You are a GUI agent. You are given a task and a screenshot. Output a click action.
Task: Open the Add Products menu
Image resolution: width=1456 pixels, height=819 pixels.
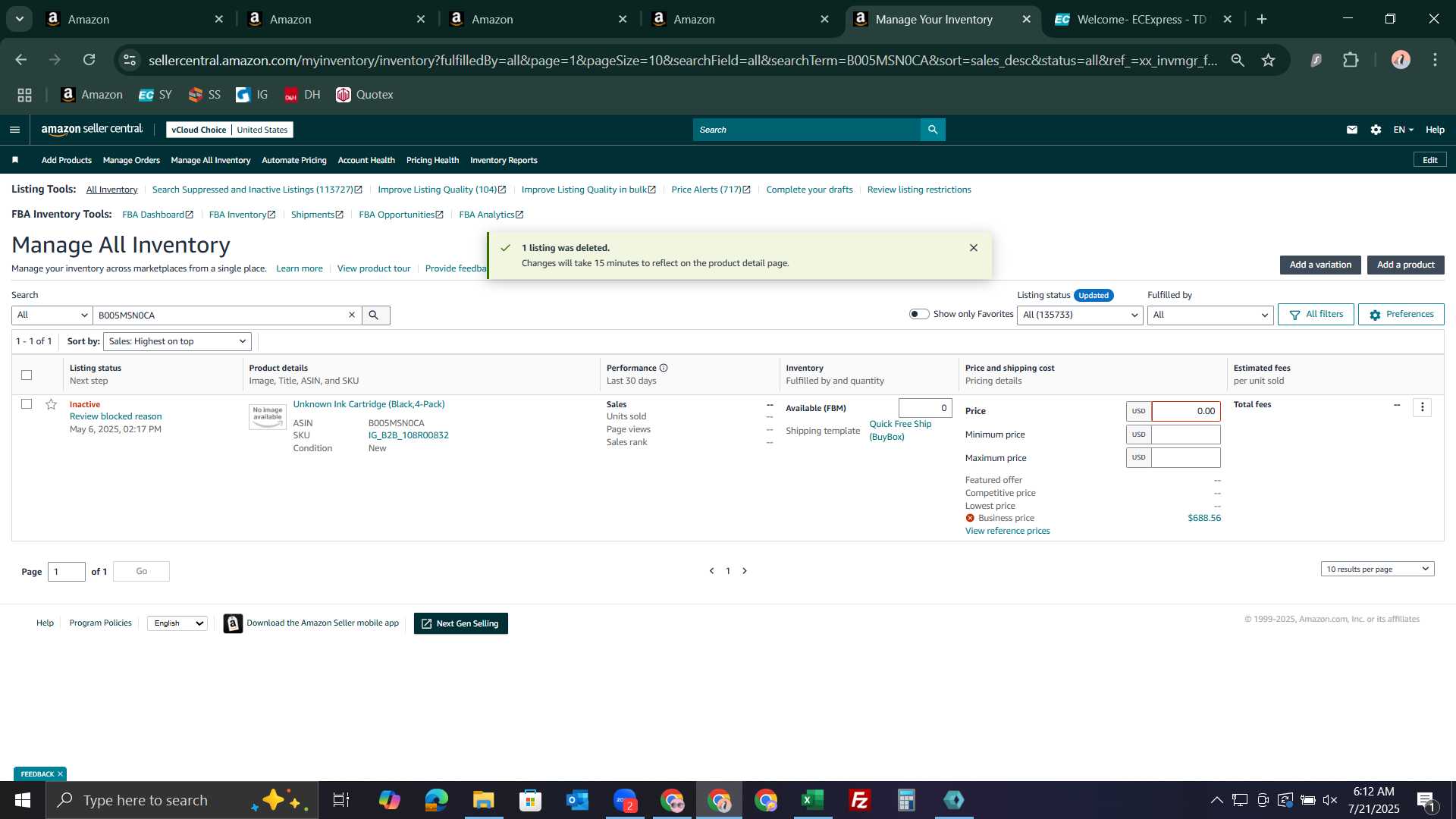point(67,160)
